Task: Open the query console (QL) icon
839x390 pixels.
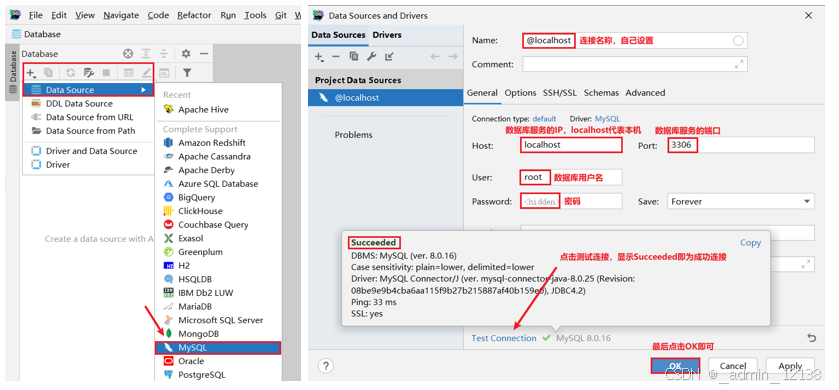Action: (164, 73)
